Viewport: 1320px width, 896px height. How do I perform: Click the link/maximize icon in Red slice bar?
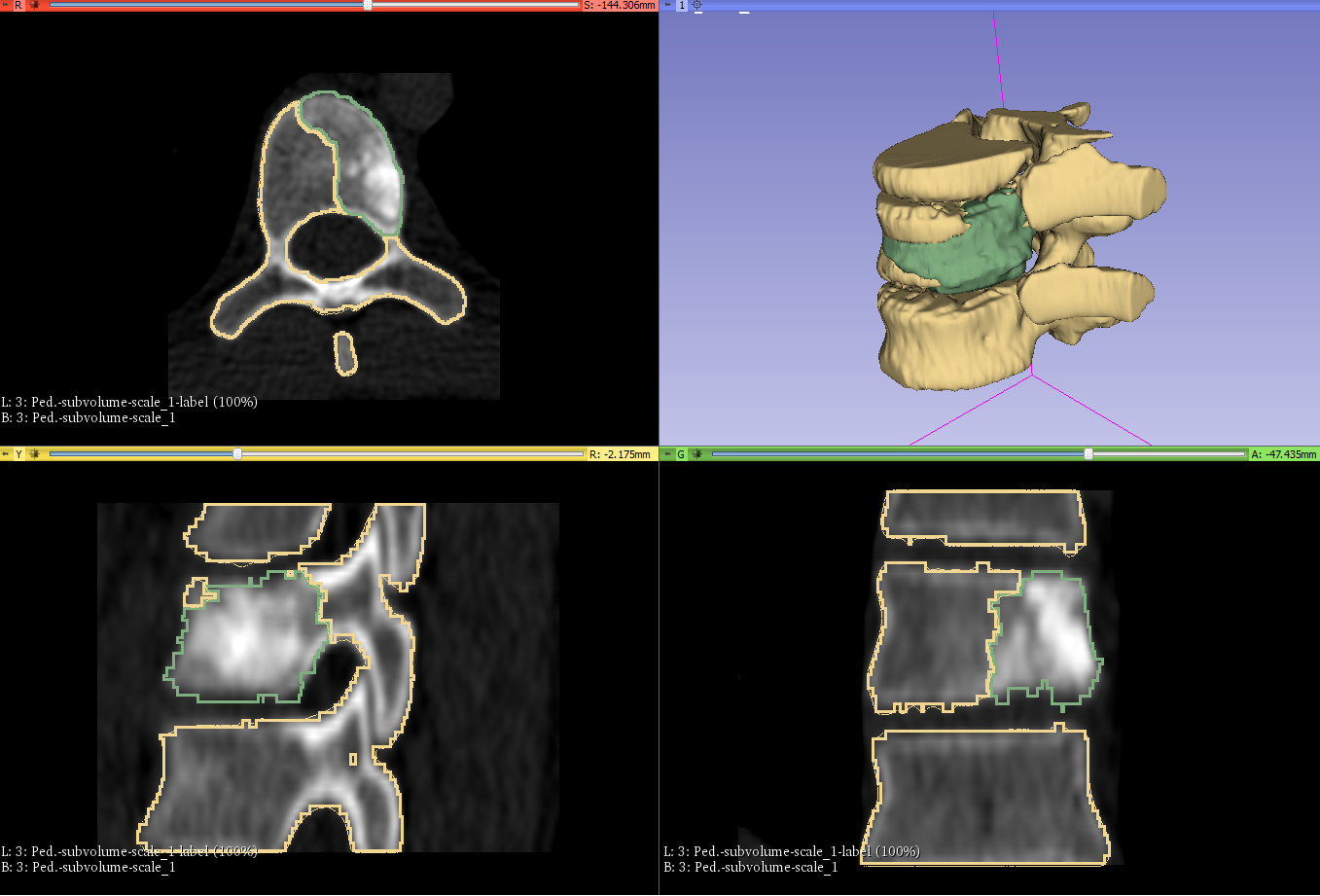(35, 6)
